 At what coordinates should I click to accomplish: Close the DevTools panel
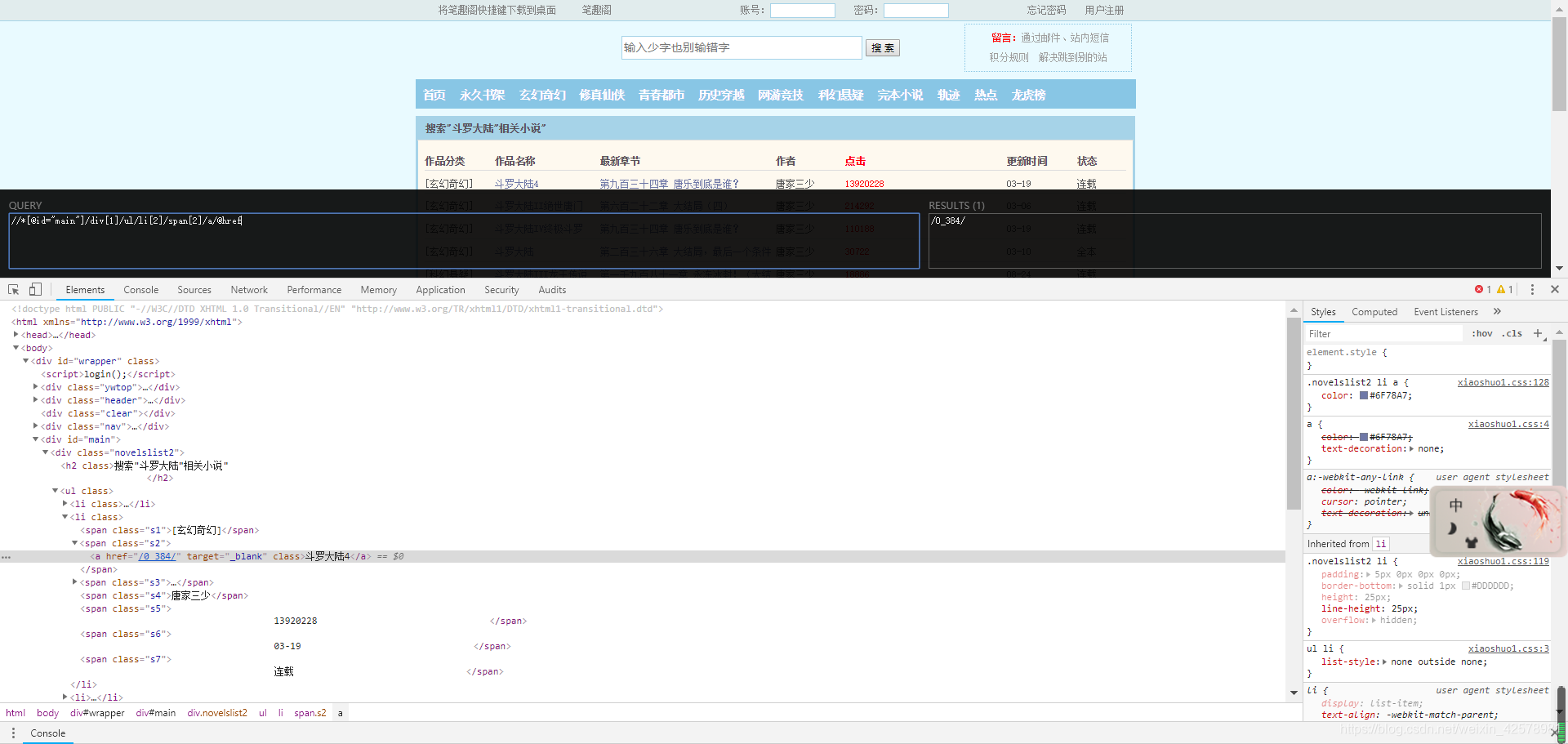coord(1555,290)
